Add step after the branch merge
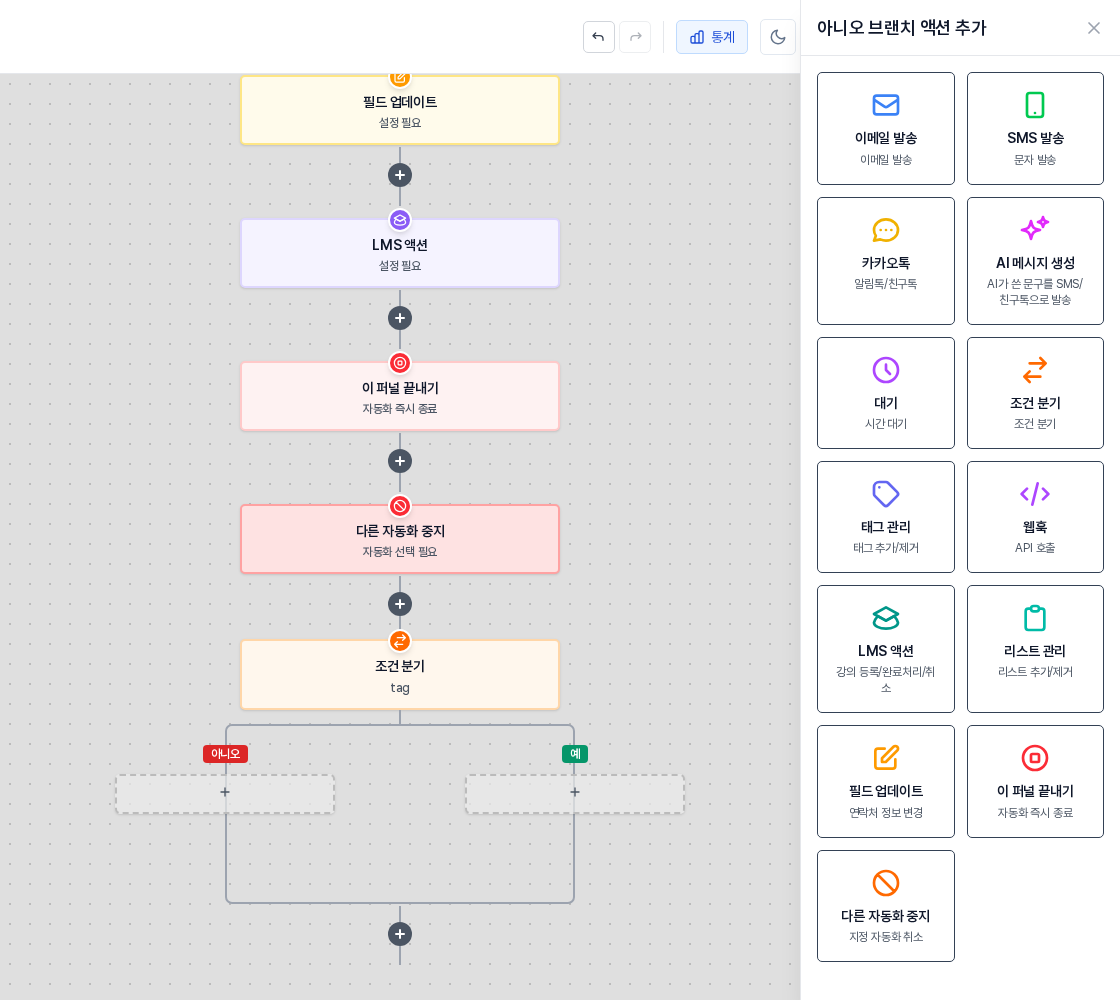The height and width of the screenshot is (1000, 1120). (400, 934)
